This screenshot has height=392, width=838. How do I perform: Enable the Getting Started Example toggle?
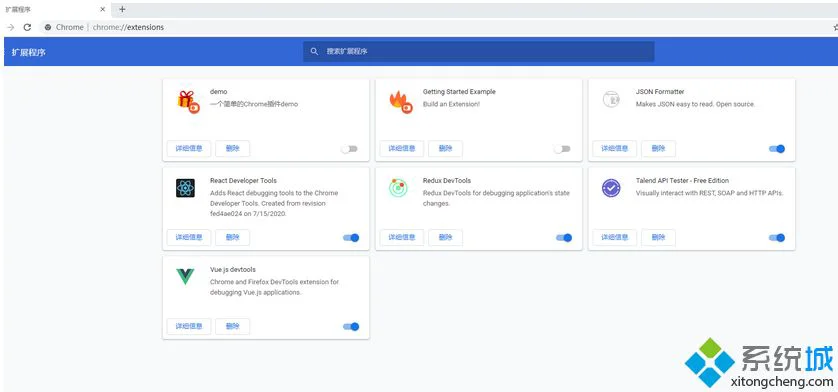(562, 149)
